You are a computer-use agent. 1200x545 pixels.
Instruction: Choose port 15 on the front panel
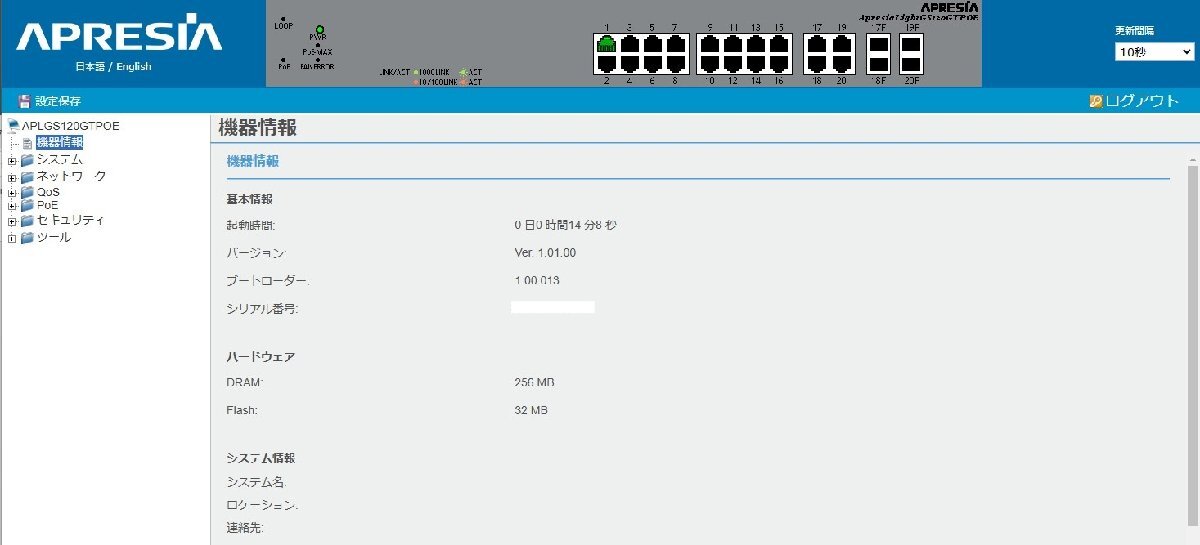tap(779, 44)
